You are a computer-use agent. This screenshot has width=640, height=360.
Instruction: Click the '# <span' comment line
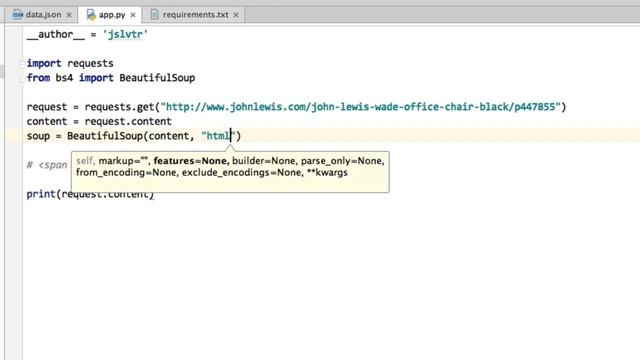[47, 165]
